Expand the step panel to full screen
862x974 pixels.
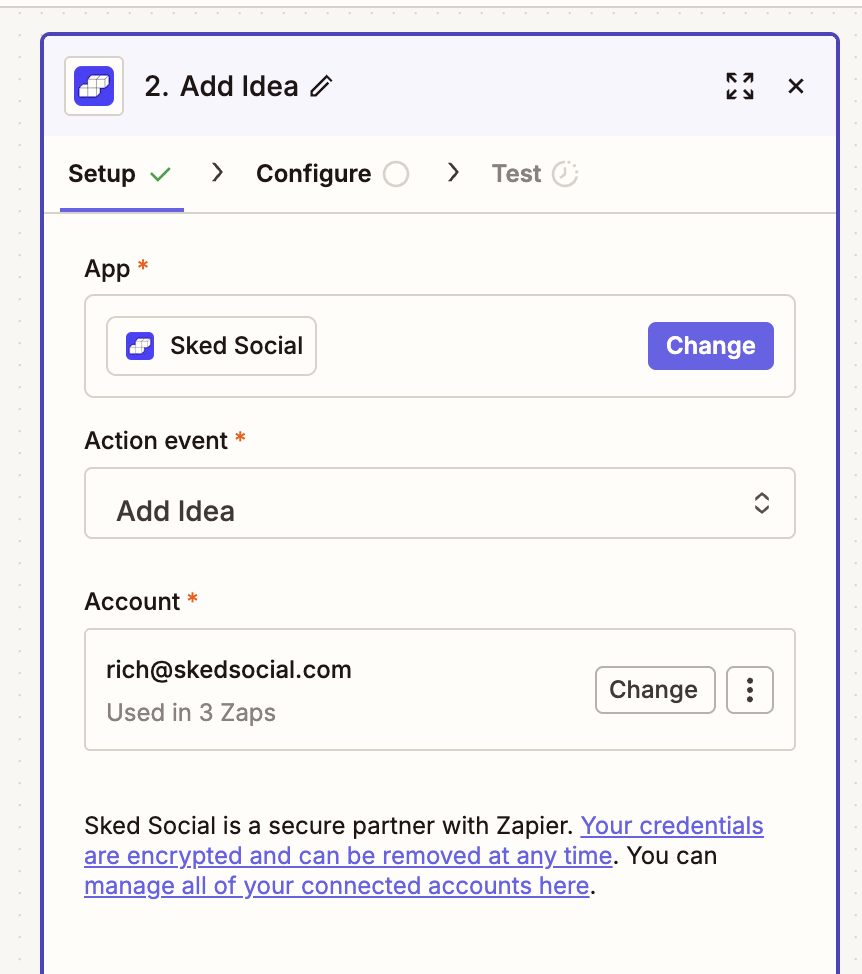tap(740, 86)
